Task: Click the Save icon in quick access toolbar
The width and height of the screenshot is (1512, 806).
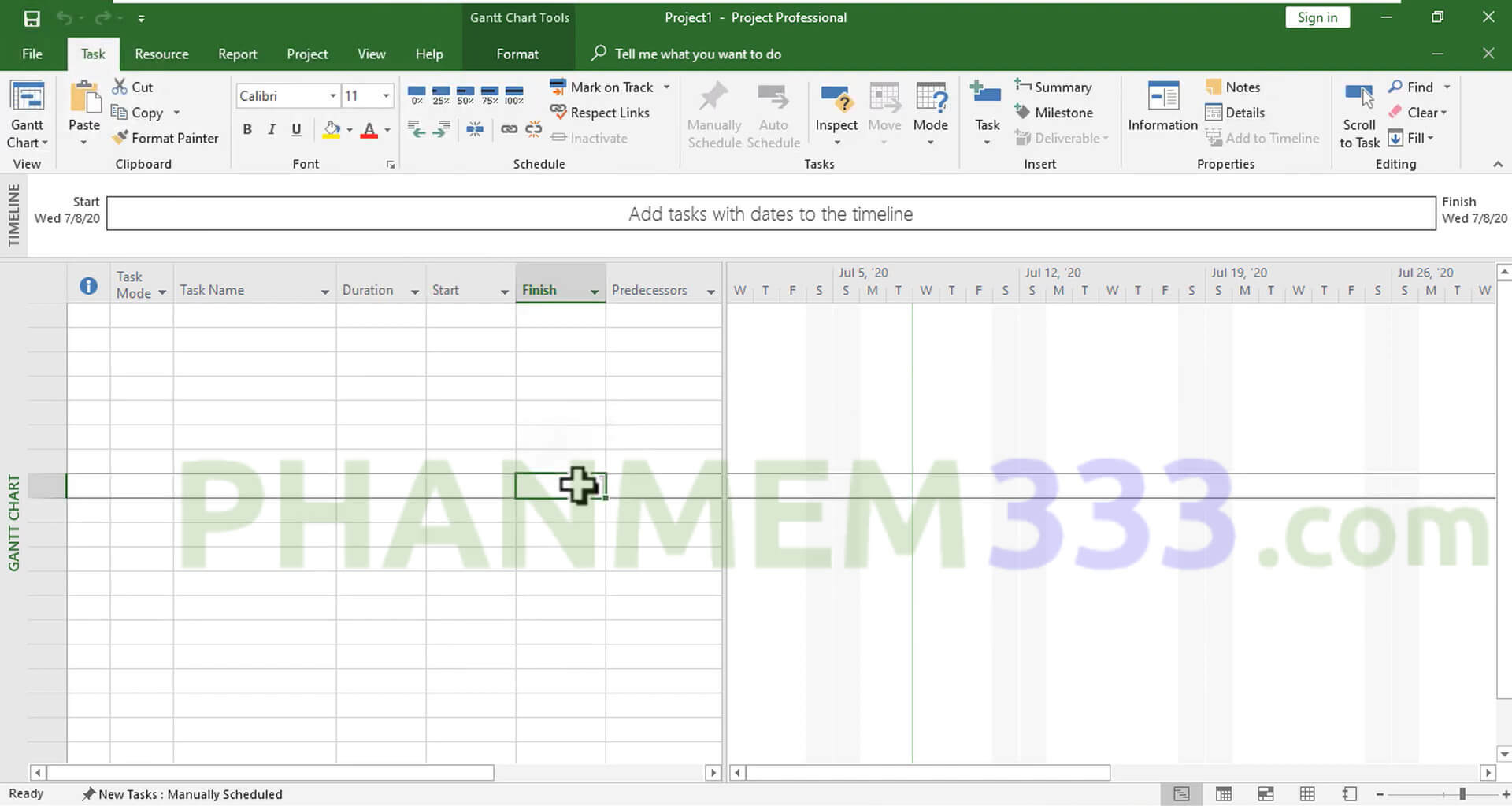Action: pos(31,18)
